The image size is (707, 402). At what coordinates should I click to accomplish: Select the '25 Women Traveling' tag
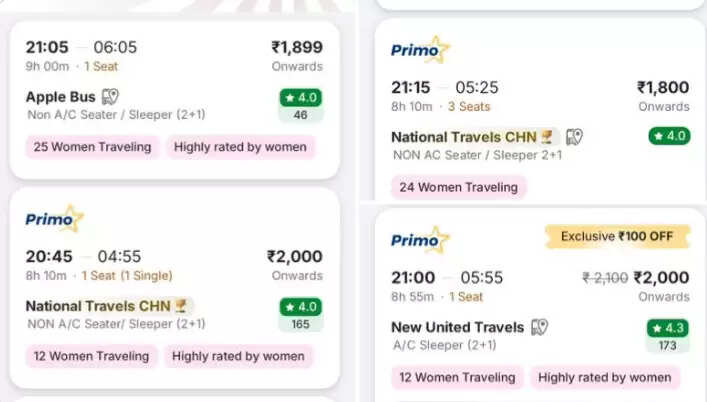92,147
